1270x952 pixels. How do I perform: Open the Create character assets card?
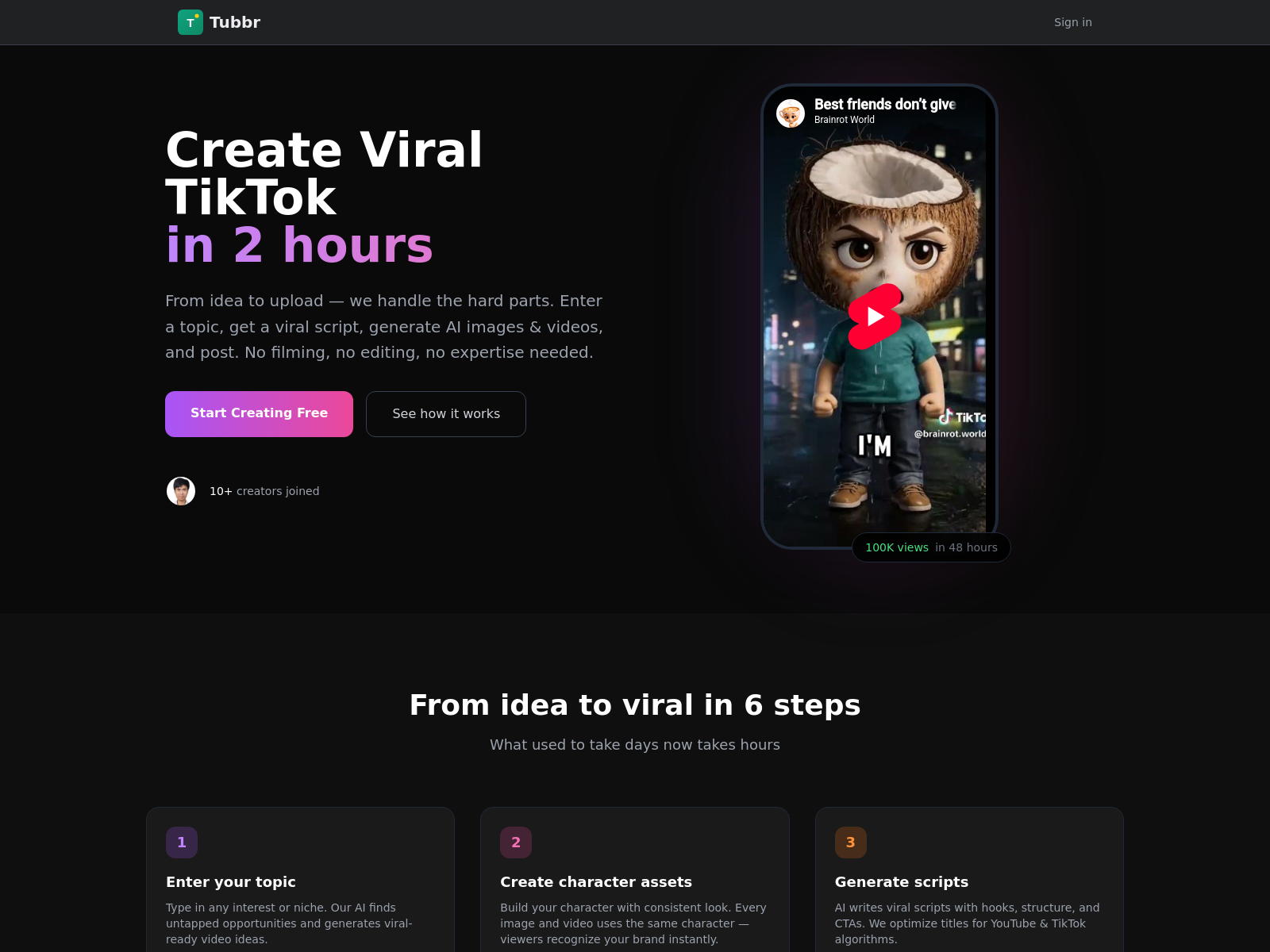click(635, 880)
